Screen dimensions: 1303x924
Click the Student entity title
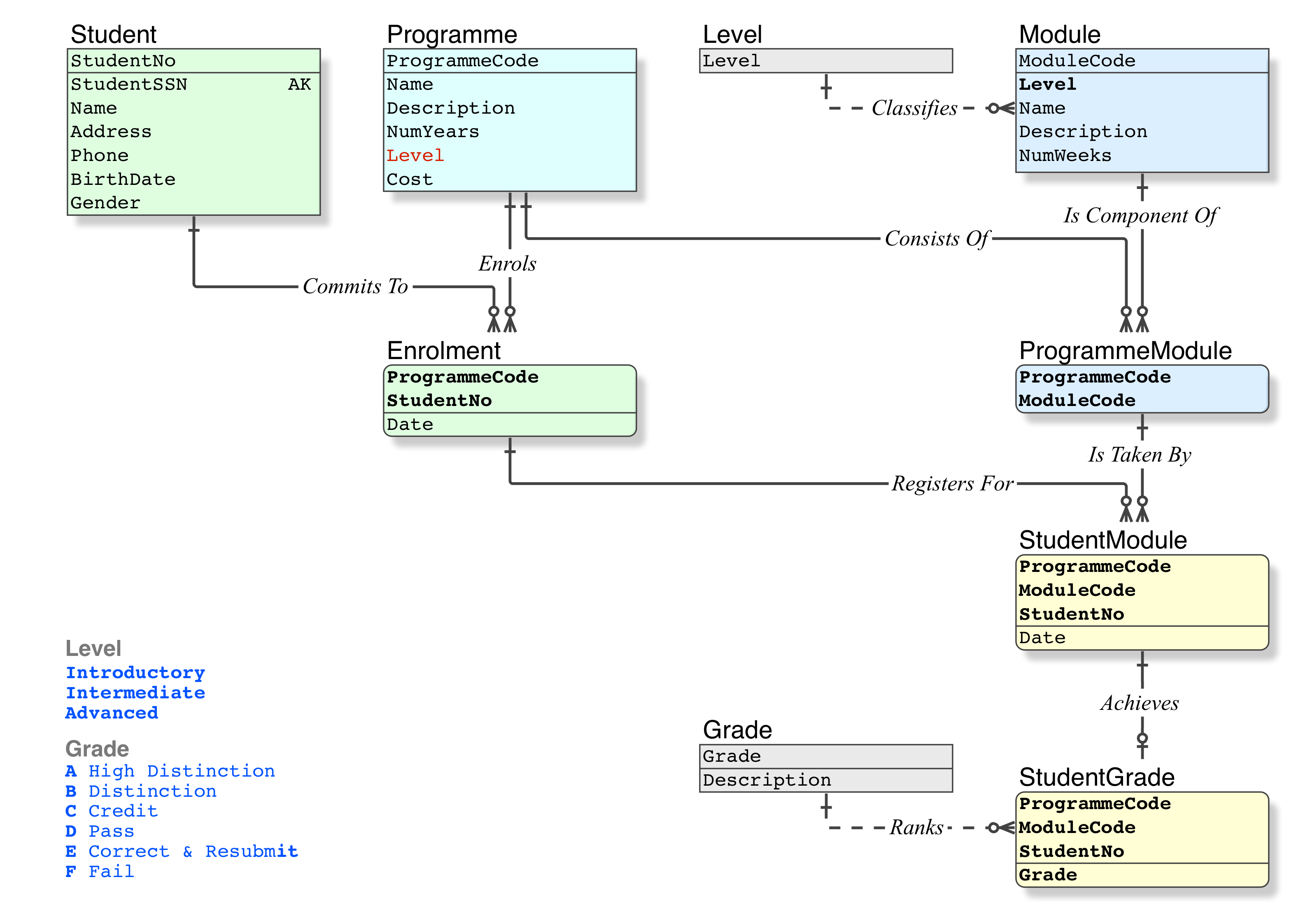click(113, 35)
